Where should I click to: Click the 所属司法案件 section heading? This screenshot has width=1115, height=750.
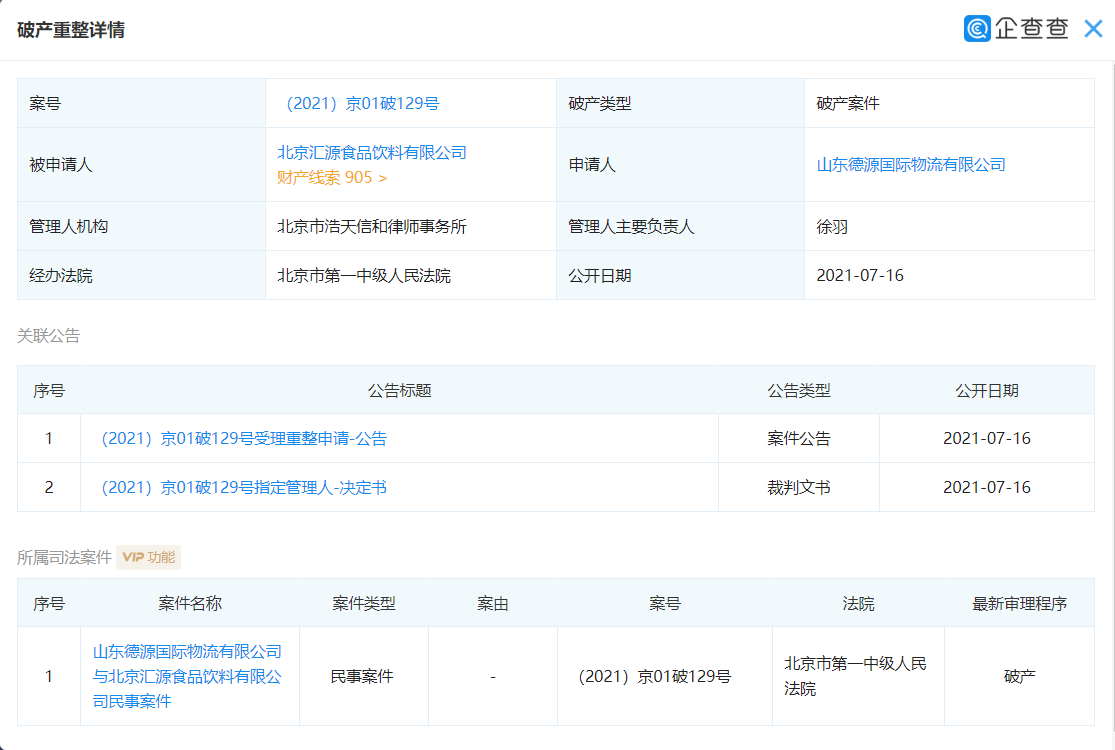point(64,557)
